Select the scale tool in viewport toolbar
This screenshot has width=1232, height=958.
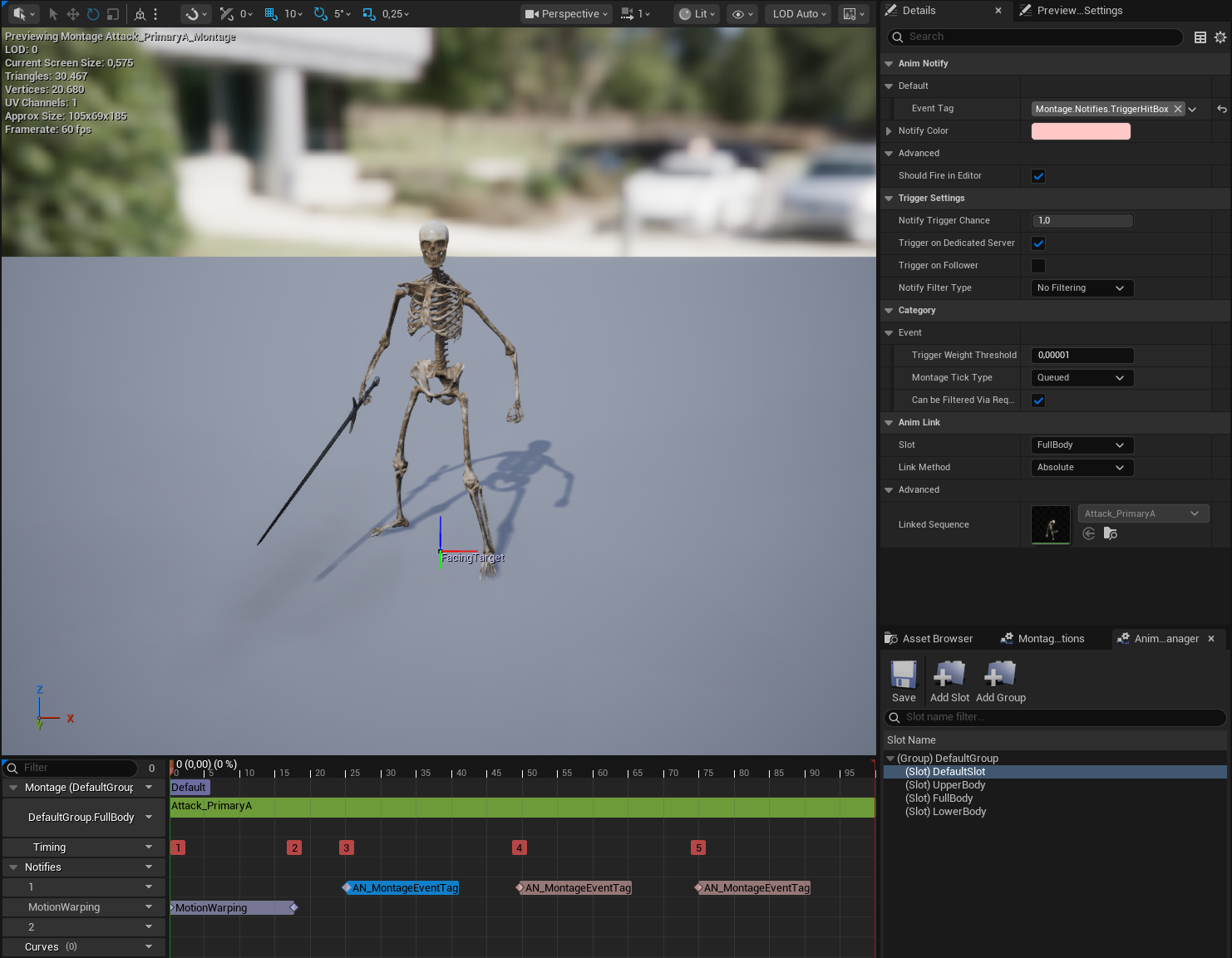[x=113, y=14]
